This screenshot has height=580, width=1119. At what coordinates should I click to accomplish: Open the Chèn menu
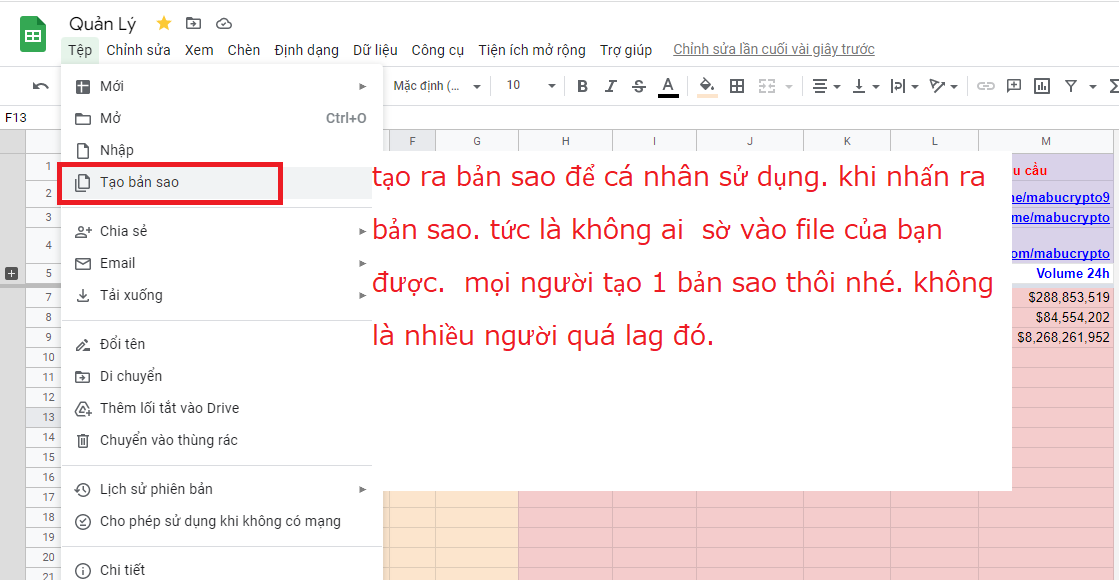243,50
